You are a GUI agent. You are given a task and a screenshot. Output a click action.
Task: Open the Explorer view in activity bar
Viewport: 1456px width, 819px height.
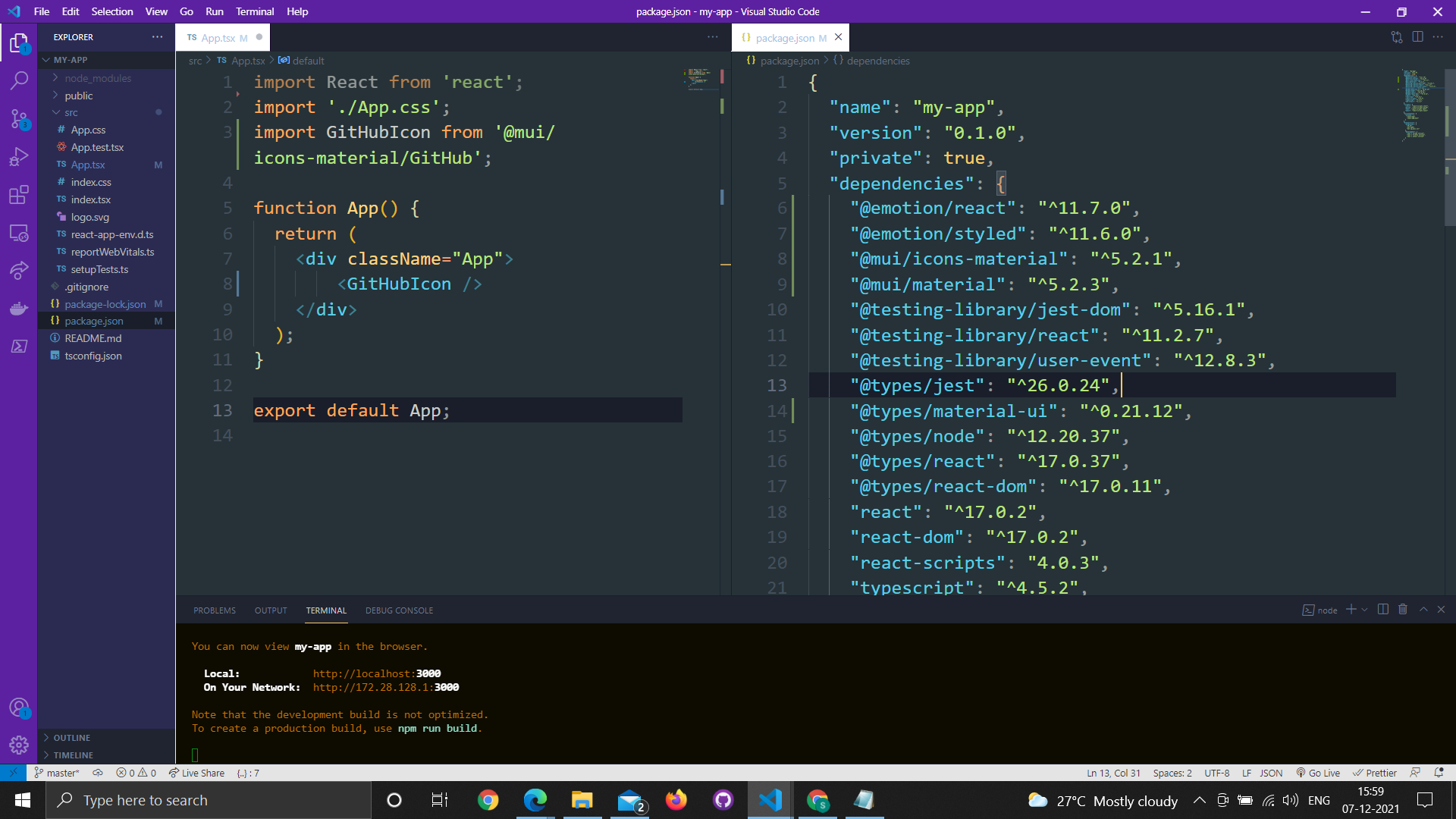(19, 43)
